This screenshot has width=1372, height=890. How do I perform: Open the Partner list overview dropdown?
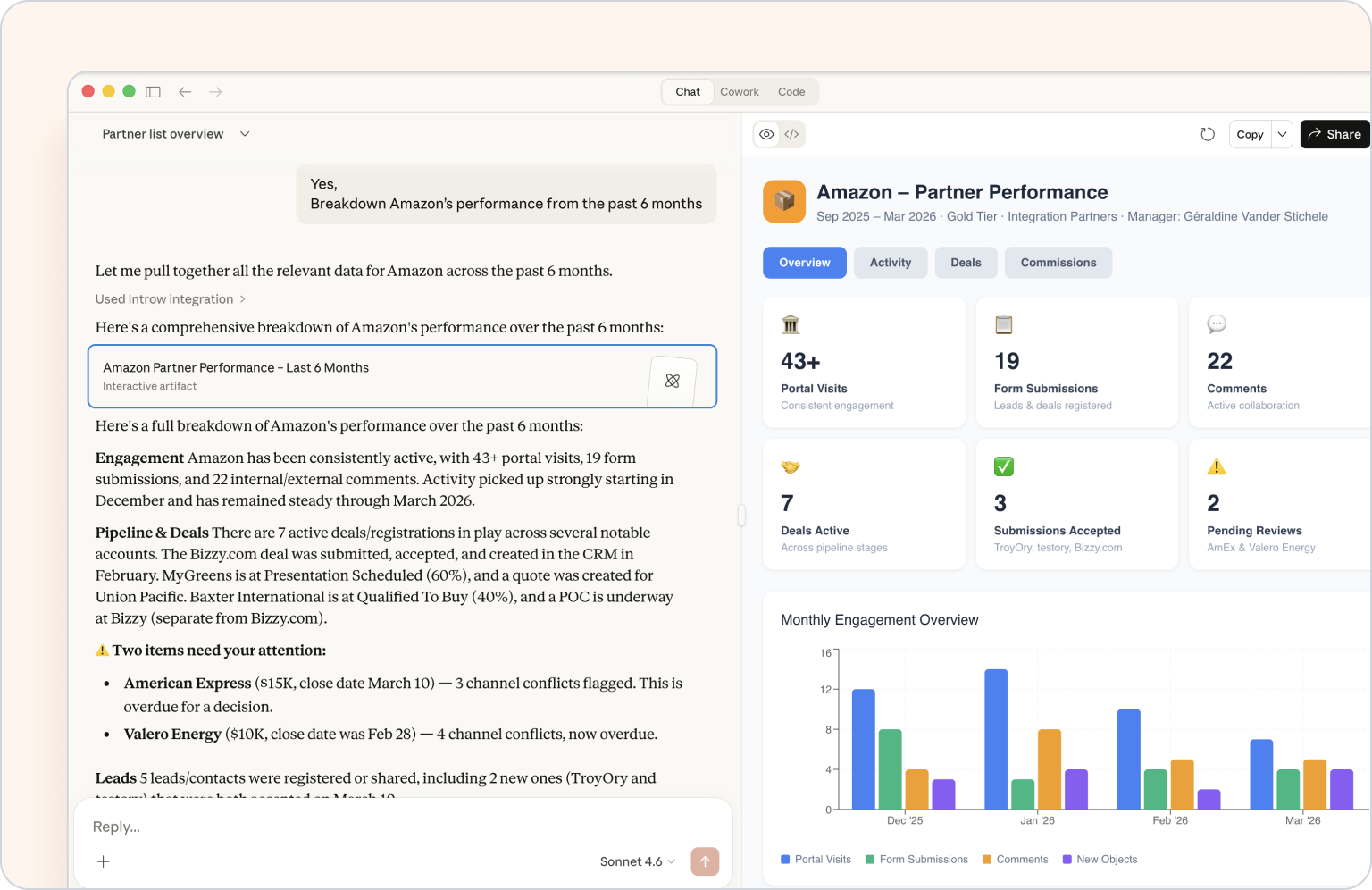(244, 133)
